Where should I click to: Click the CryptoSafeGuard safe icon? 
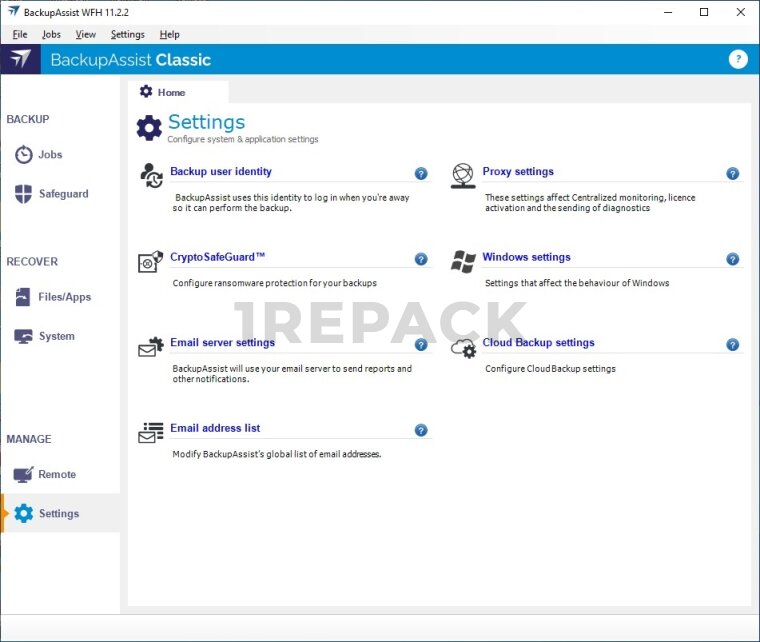(151, 261)
